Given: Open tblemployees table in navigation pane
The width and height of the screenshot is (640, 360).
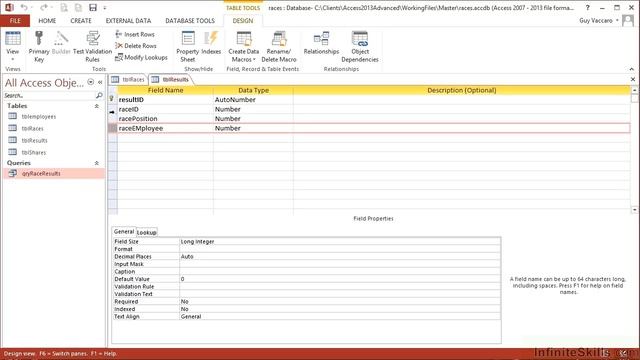Looking at the screenshot, I should [x=39, y=117].
